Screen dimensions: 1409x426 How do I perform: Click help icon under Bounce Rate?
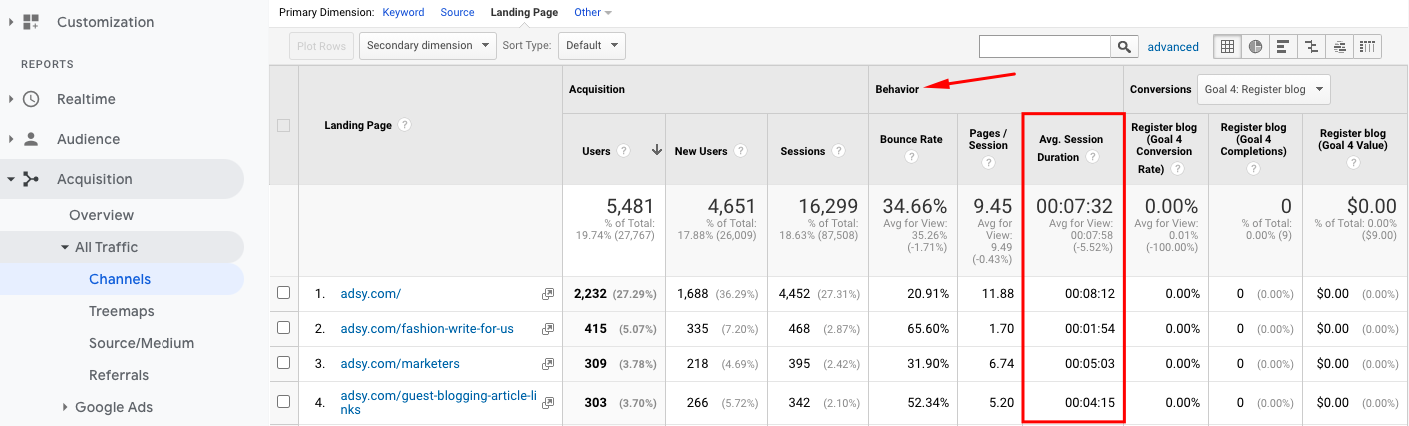pos(911,157)
